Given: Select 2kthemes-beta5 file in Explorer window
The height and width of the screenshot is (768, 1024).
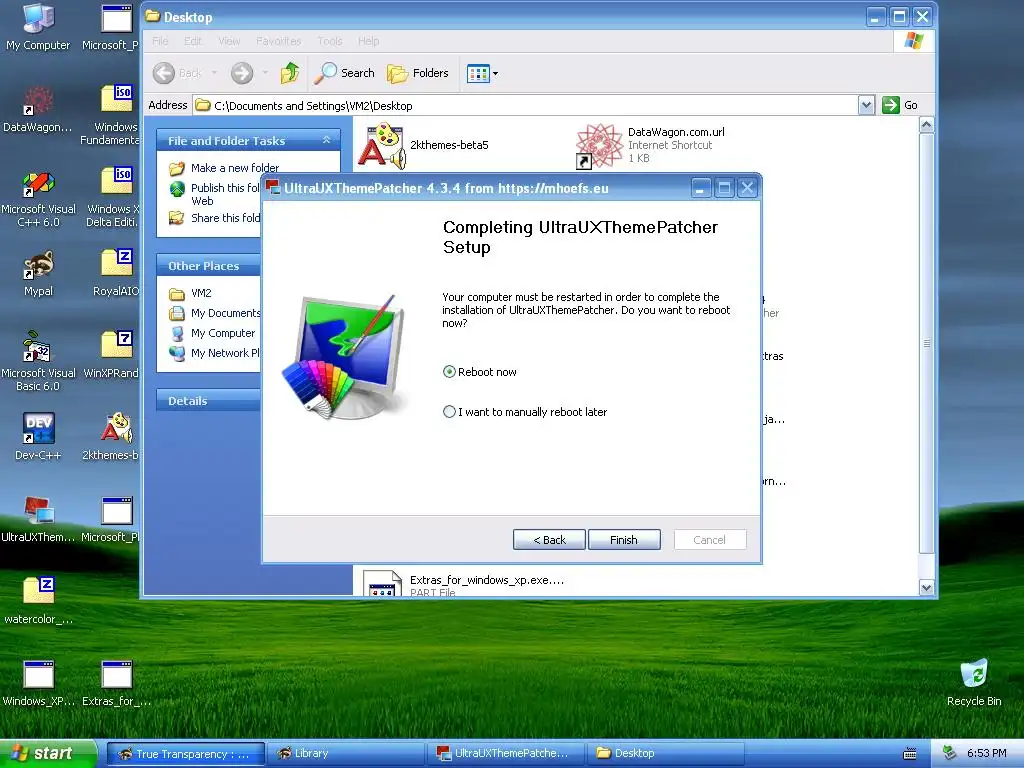Looking at the screenshot, I should pyautogui.click(x=424, y=145).
